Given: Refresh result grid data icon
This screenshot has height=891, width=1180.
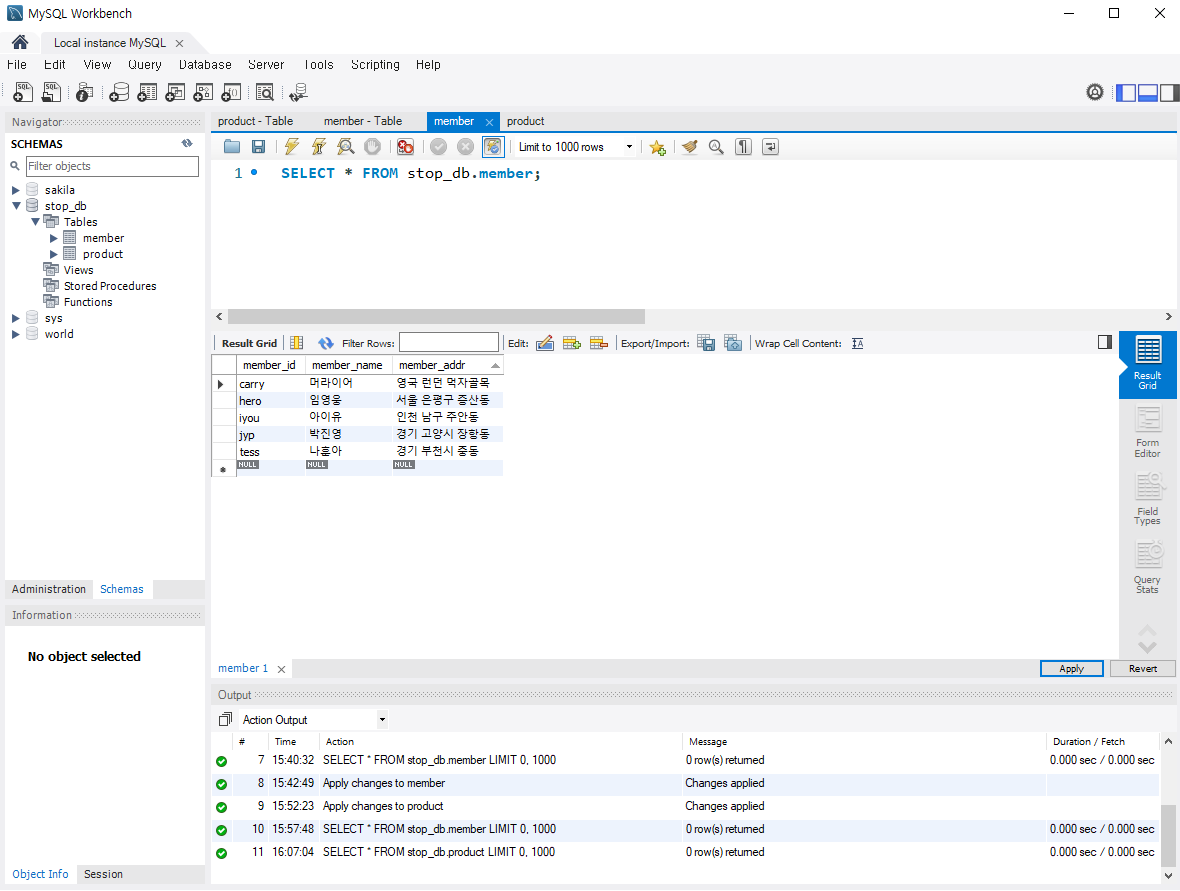Looking at the screenshot, I should click(325, 343).
